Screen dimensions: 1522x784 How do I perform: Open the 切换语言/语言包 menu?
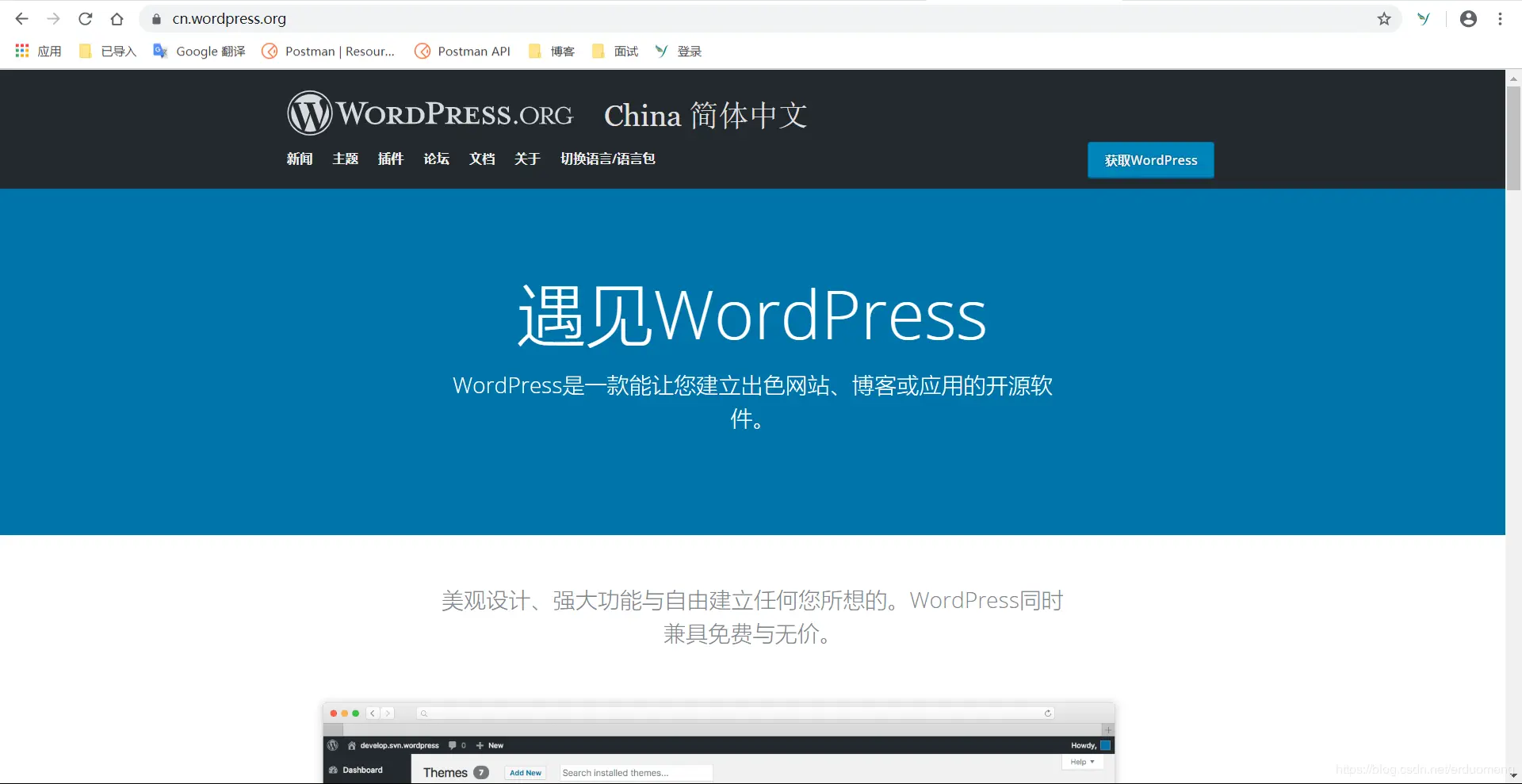pyautogui.click(x=608, y=159)
